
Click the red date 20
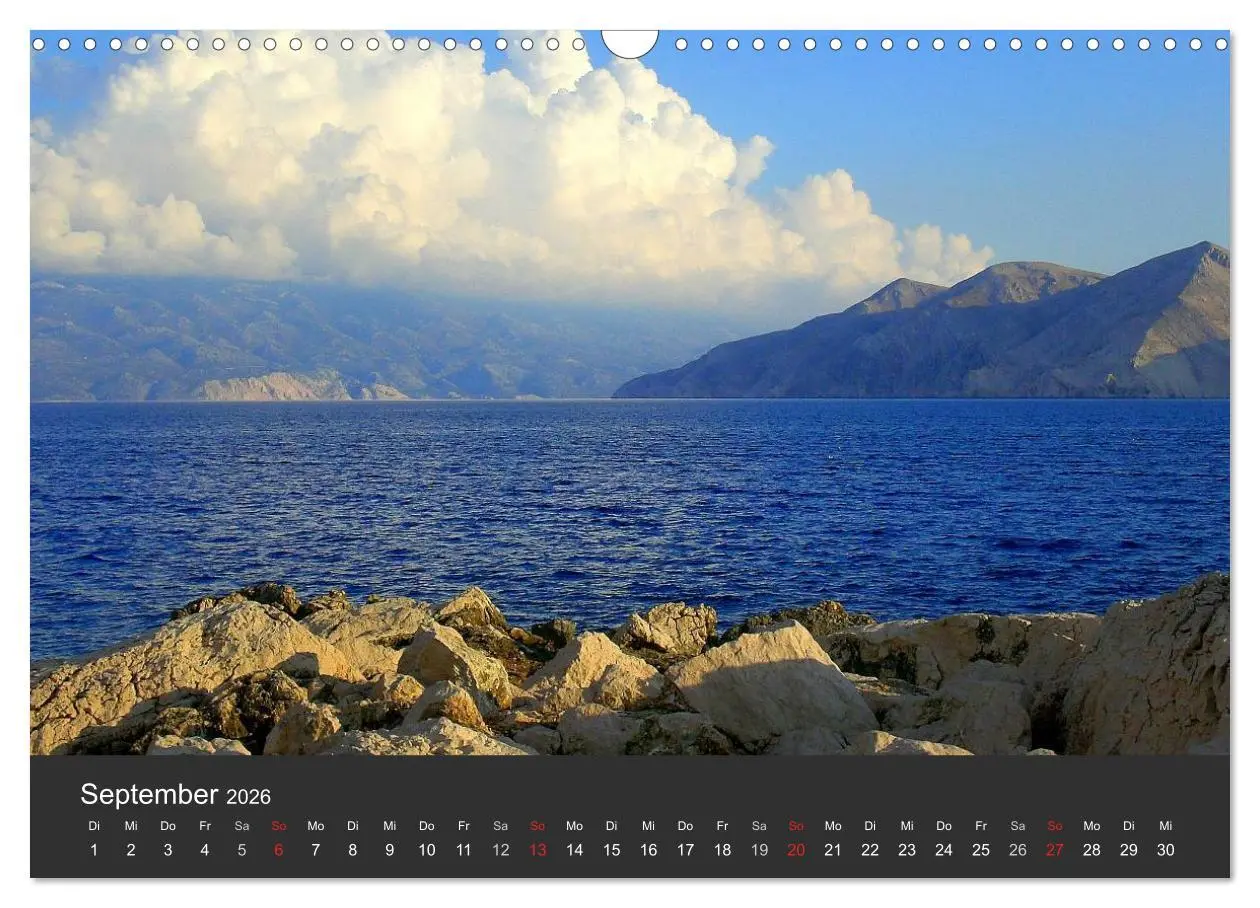[797, 850]
